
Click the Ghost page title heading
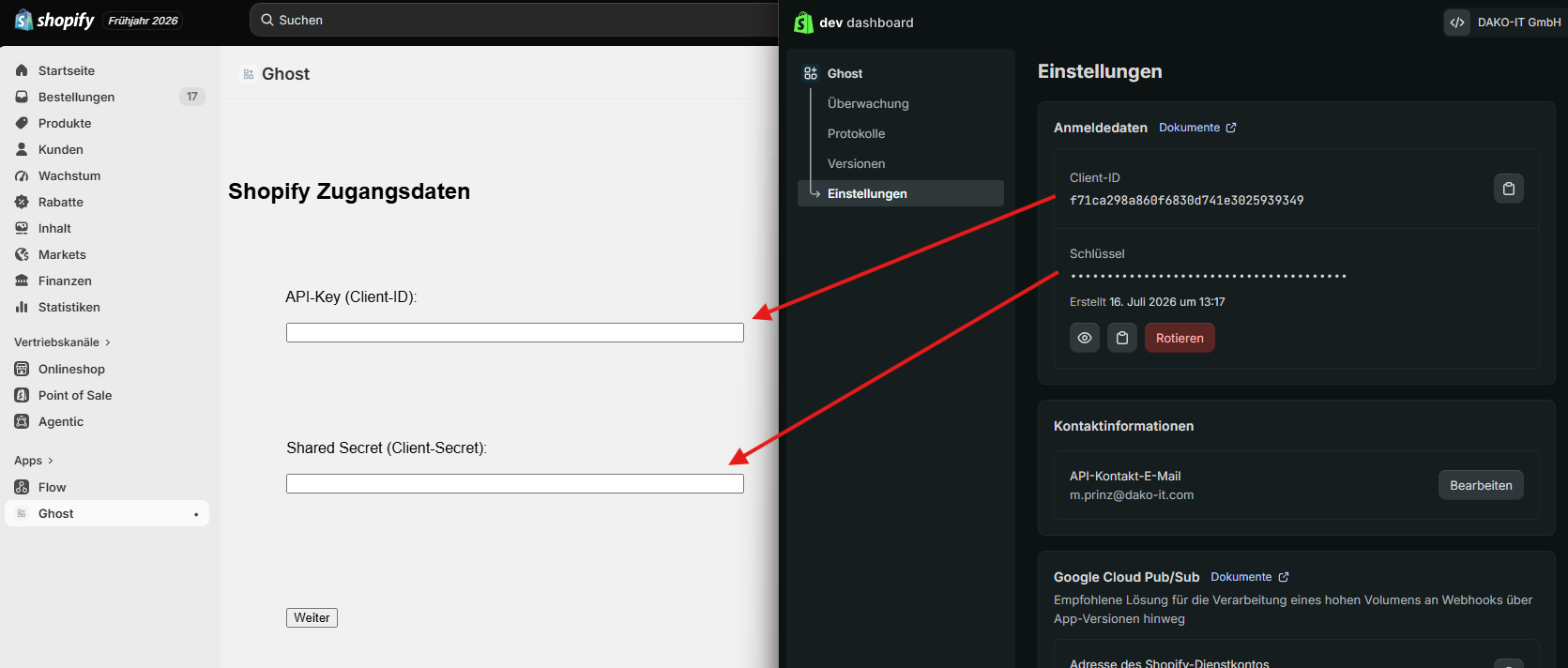coord(285,74)
